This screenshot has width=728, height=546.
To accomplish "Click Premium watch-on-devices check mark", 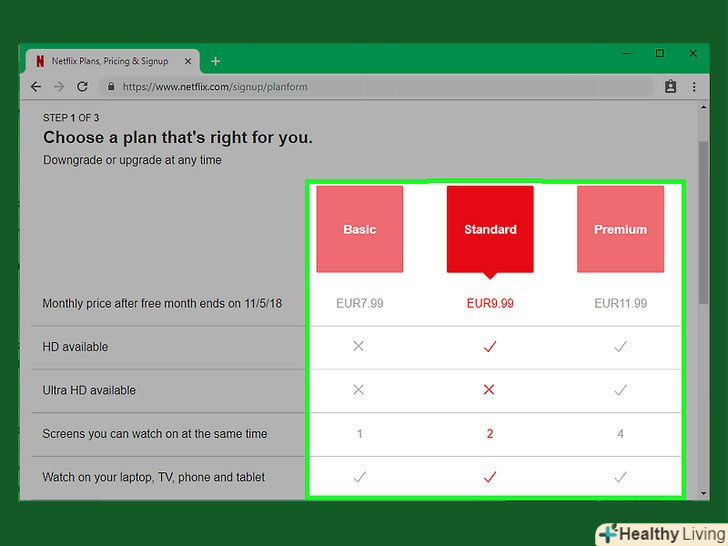I will pyautogui.click(x=620, y=477).
